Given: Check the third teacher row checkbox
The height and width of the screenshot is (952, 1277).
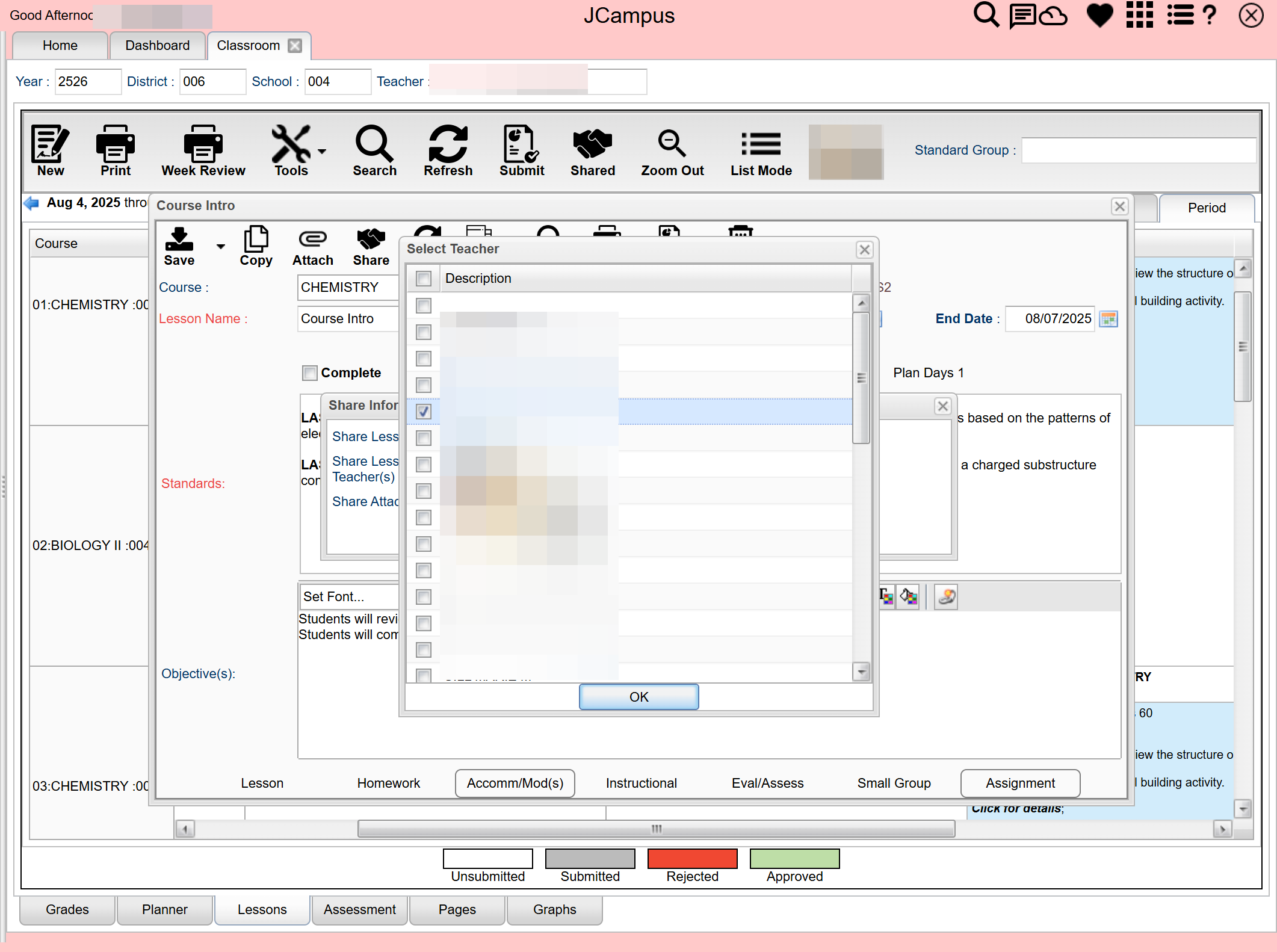Looking at the screenshot, I should pyautogui.click(x=424, y=359).
